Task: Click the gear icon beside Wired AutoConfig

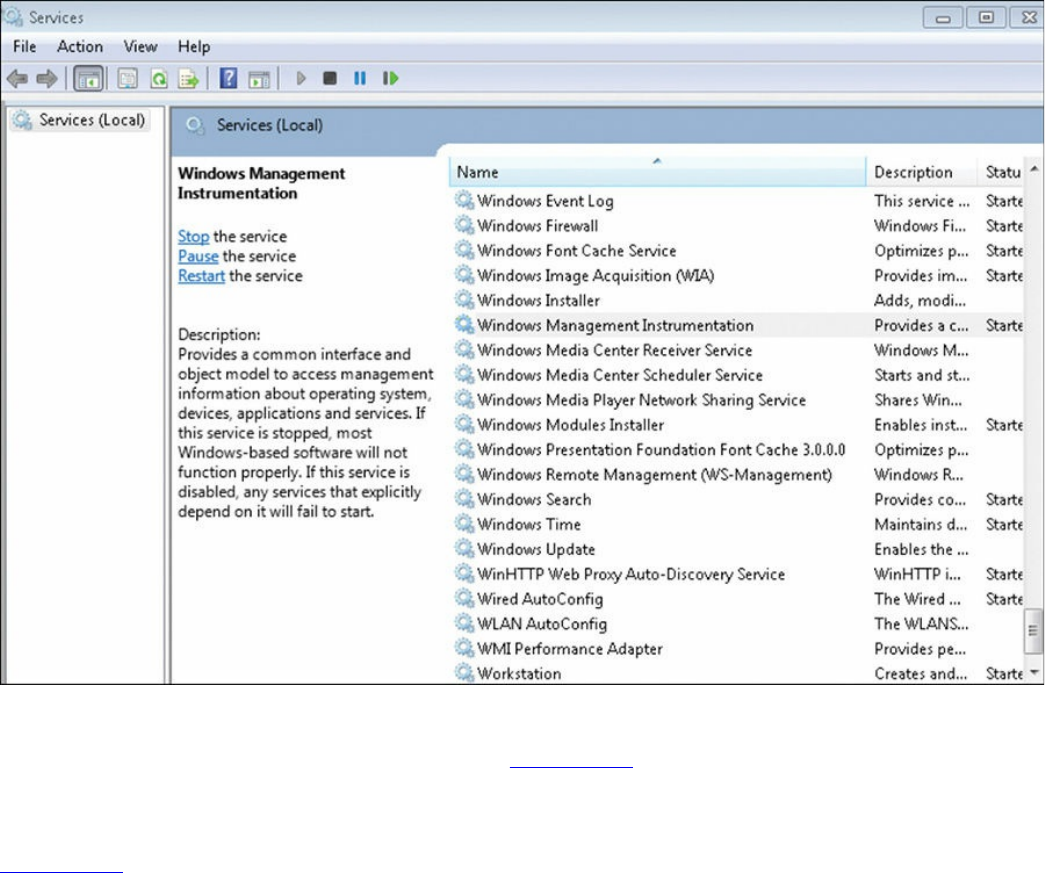Action: (x=464, y=598)
